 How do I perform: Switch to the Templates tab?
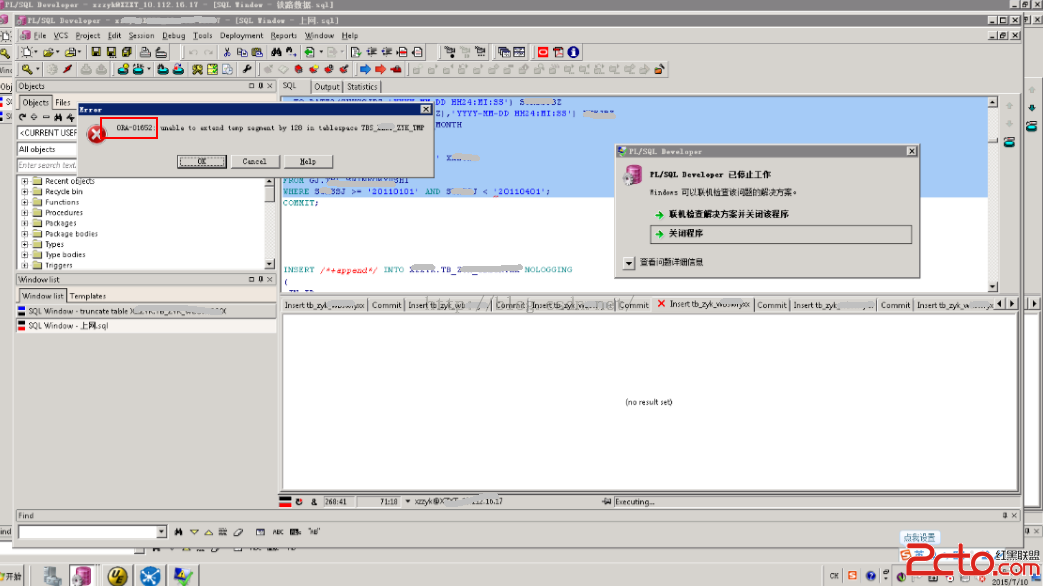88,296
